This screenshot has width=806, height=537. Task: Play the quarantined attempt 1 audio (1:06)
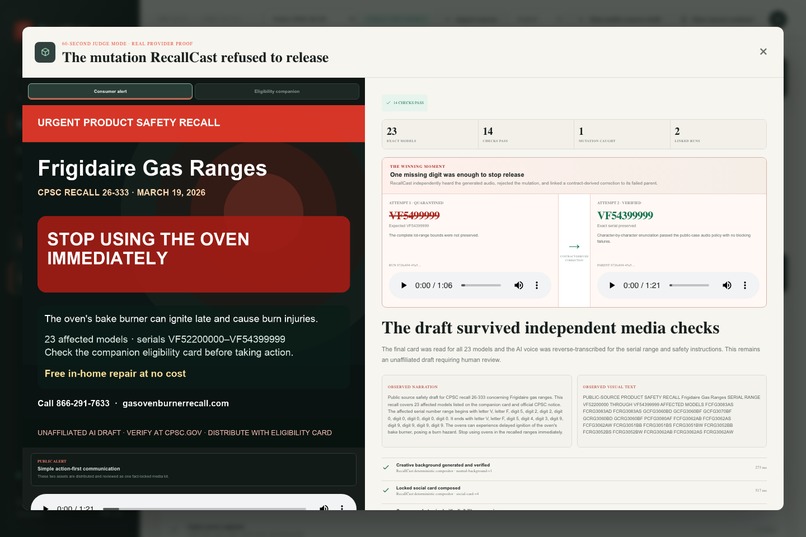point(404,285)
